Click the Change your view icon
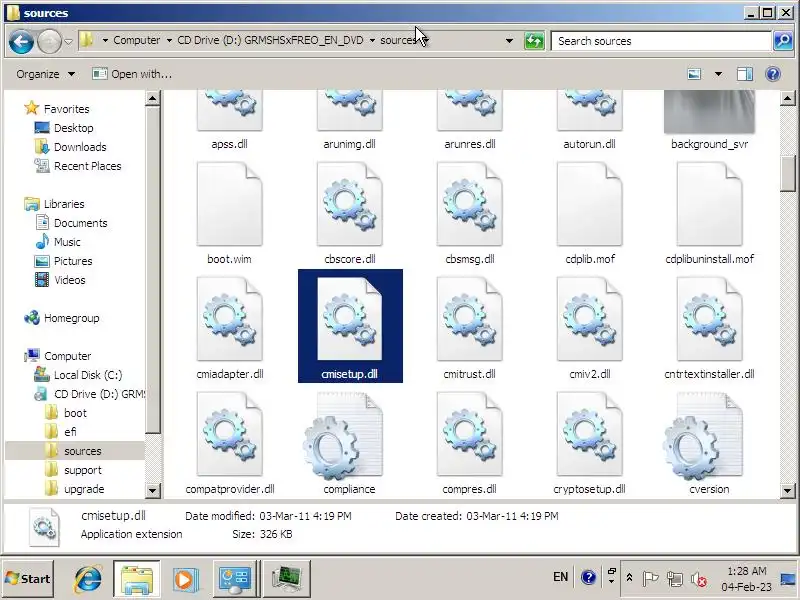This screenshot has height=600, width=800. click(694, 74)
